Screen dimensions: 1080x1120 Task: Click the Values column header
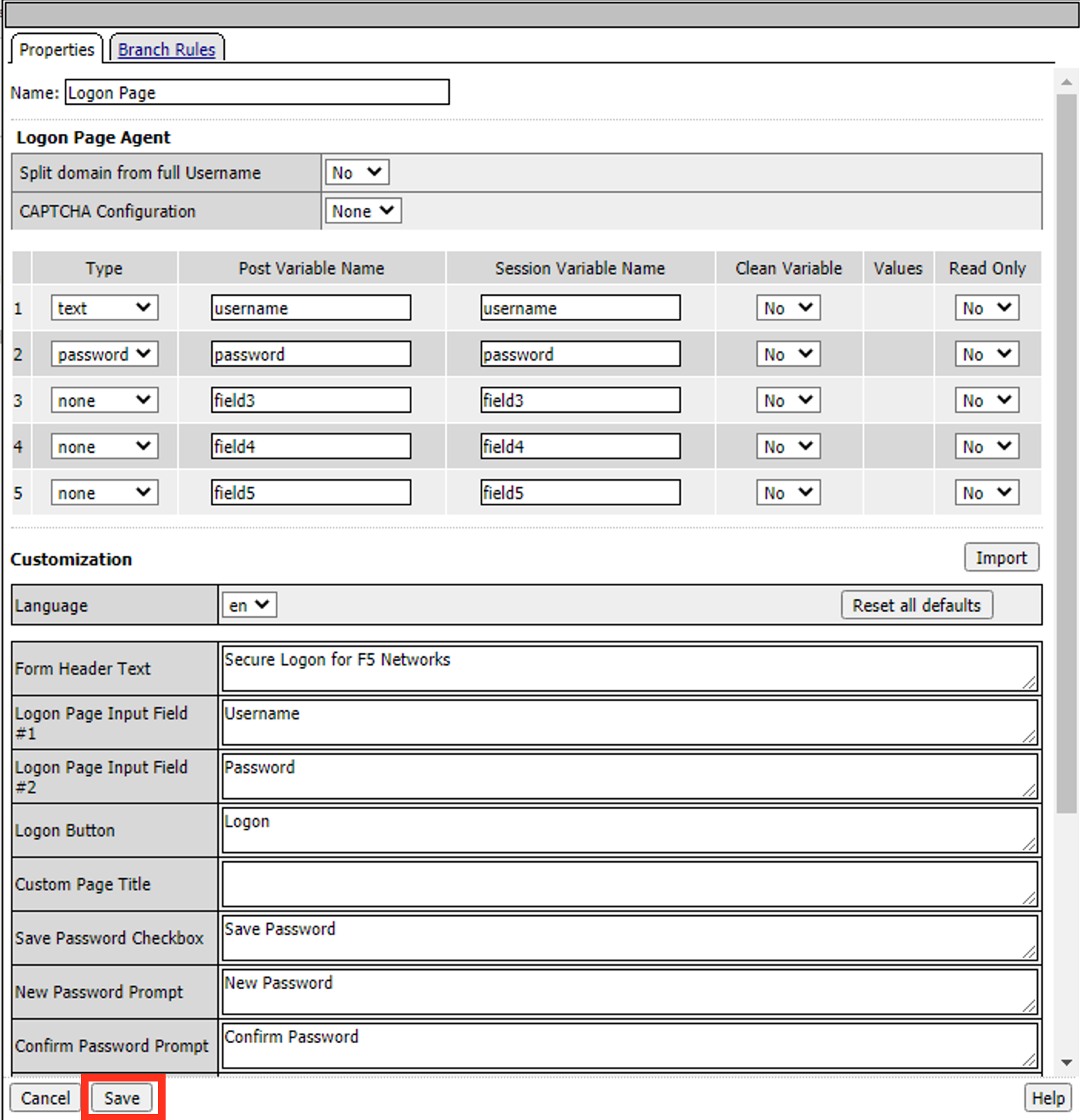(x=898, y=268)
